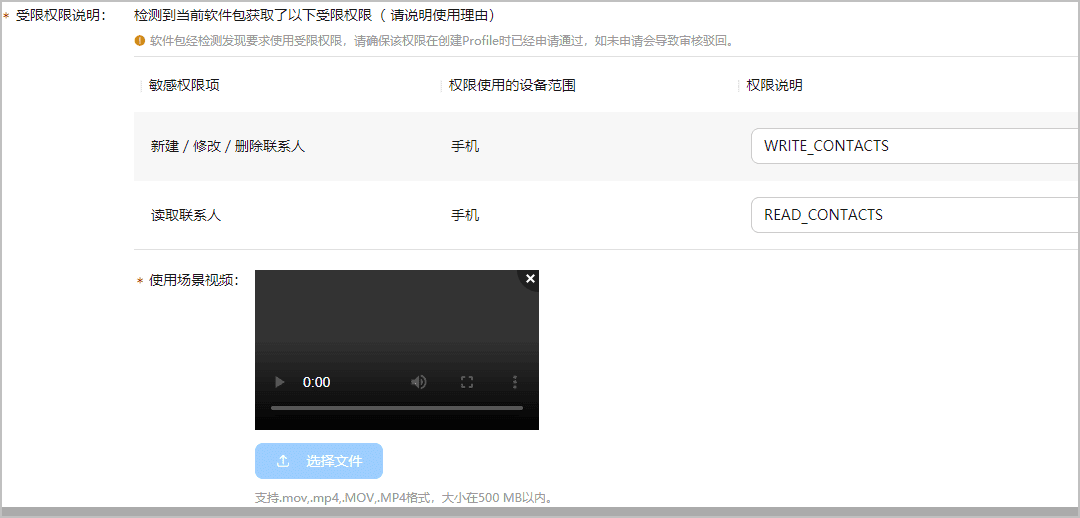This screenshot has height=518, width=1080.
Task: Click the upload arrow icon on 选择文件
Action: pyautogui.click(x=283, y=461)
